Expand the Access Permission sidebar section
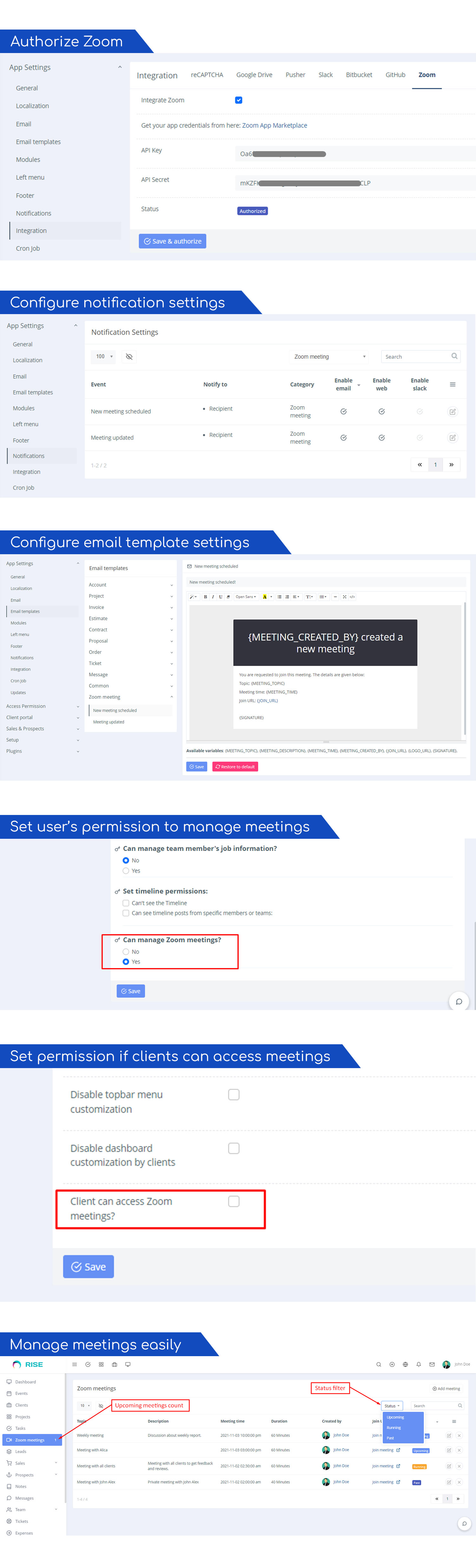The height and width of the screenshot is (1568, 476). (x=43, y=707)
